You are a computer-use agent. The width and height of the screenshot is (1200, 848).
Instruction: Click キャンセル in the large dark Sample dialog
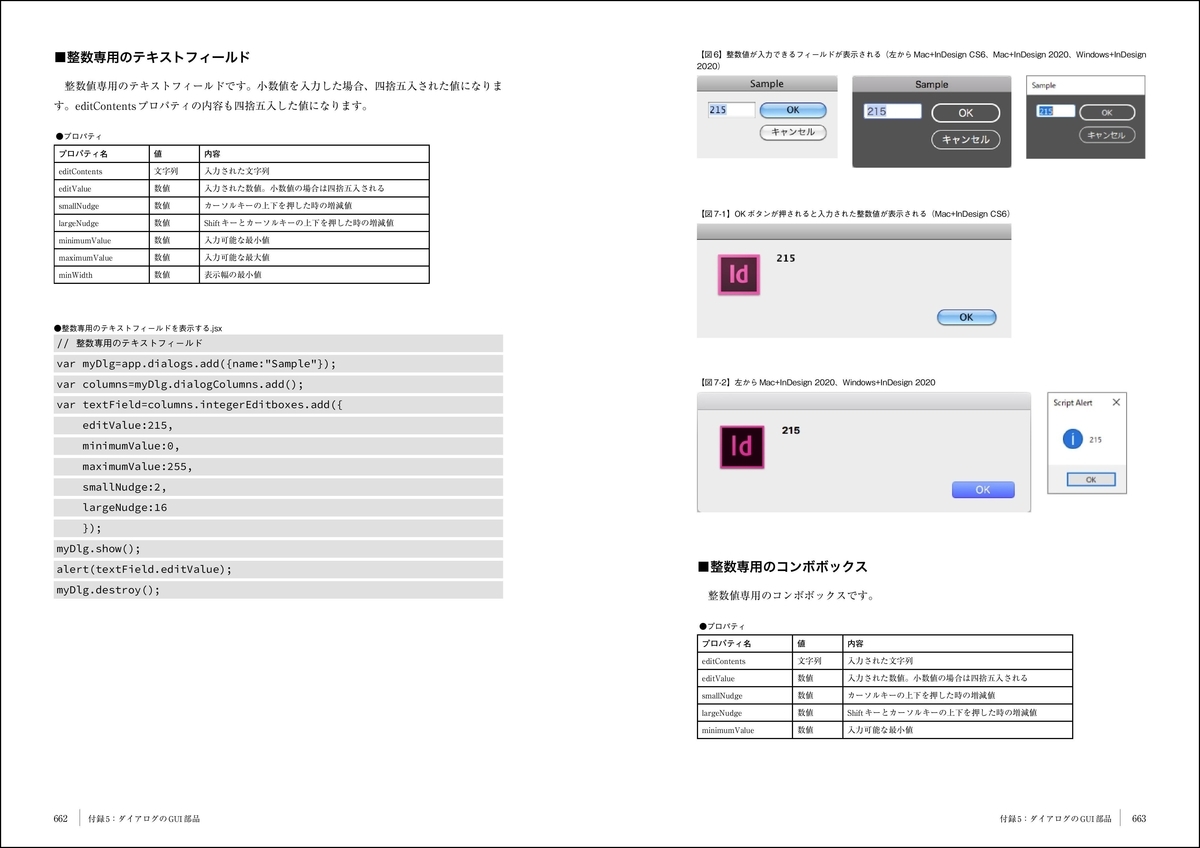click(966, 140)
